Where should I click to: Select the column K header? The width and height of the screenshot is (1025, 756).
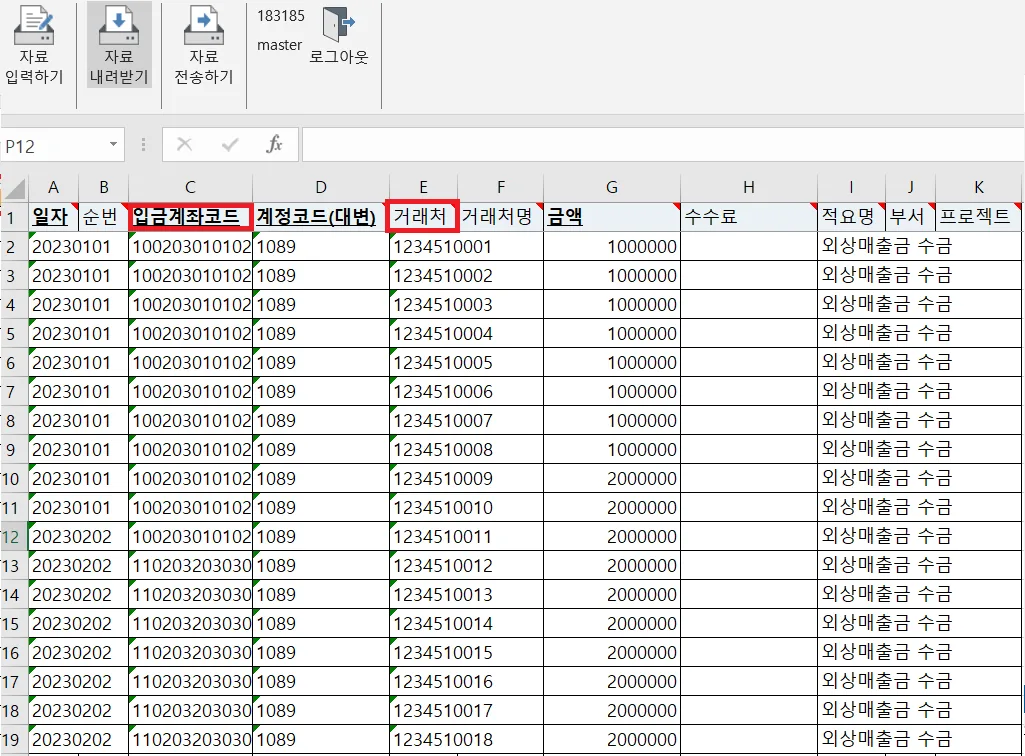[979, 188]
